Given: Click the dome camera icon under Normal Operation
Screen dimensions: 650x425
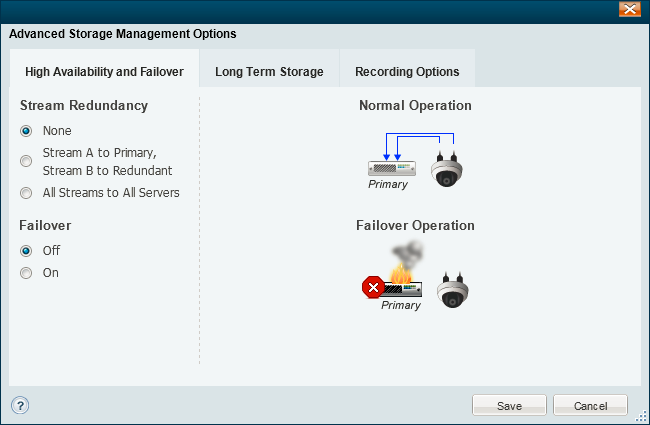Looking at the screenshot, I should click(x=446, y=170).
